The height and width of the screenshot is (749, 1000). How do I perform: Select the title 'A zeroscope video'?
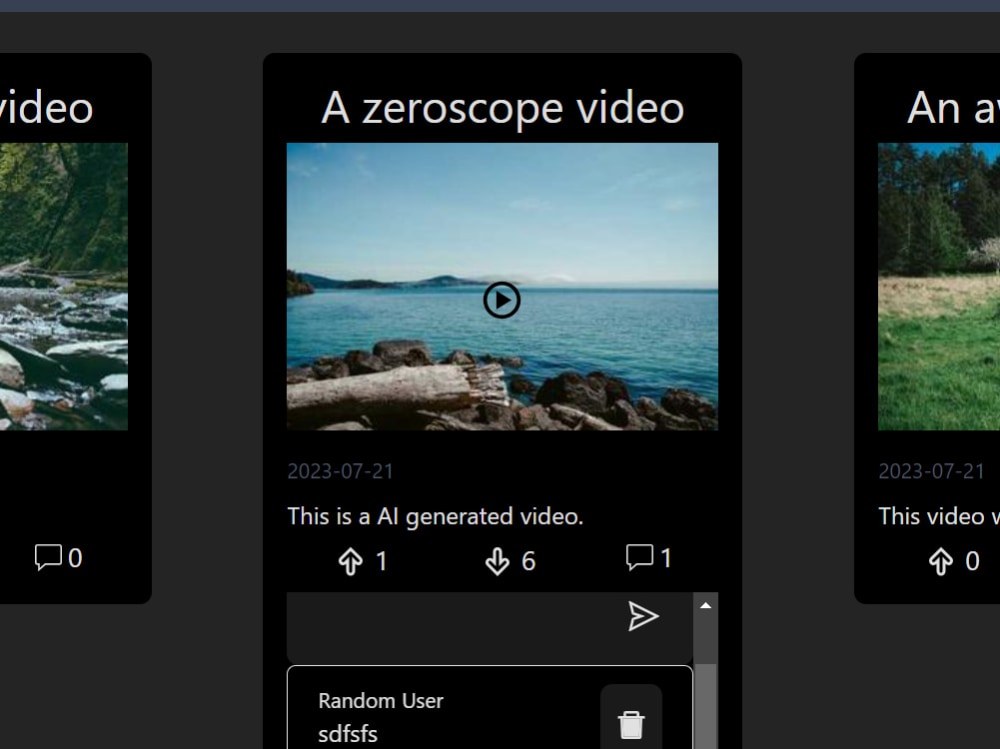(x=500, y=107)
